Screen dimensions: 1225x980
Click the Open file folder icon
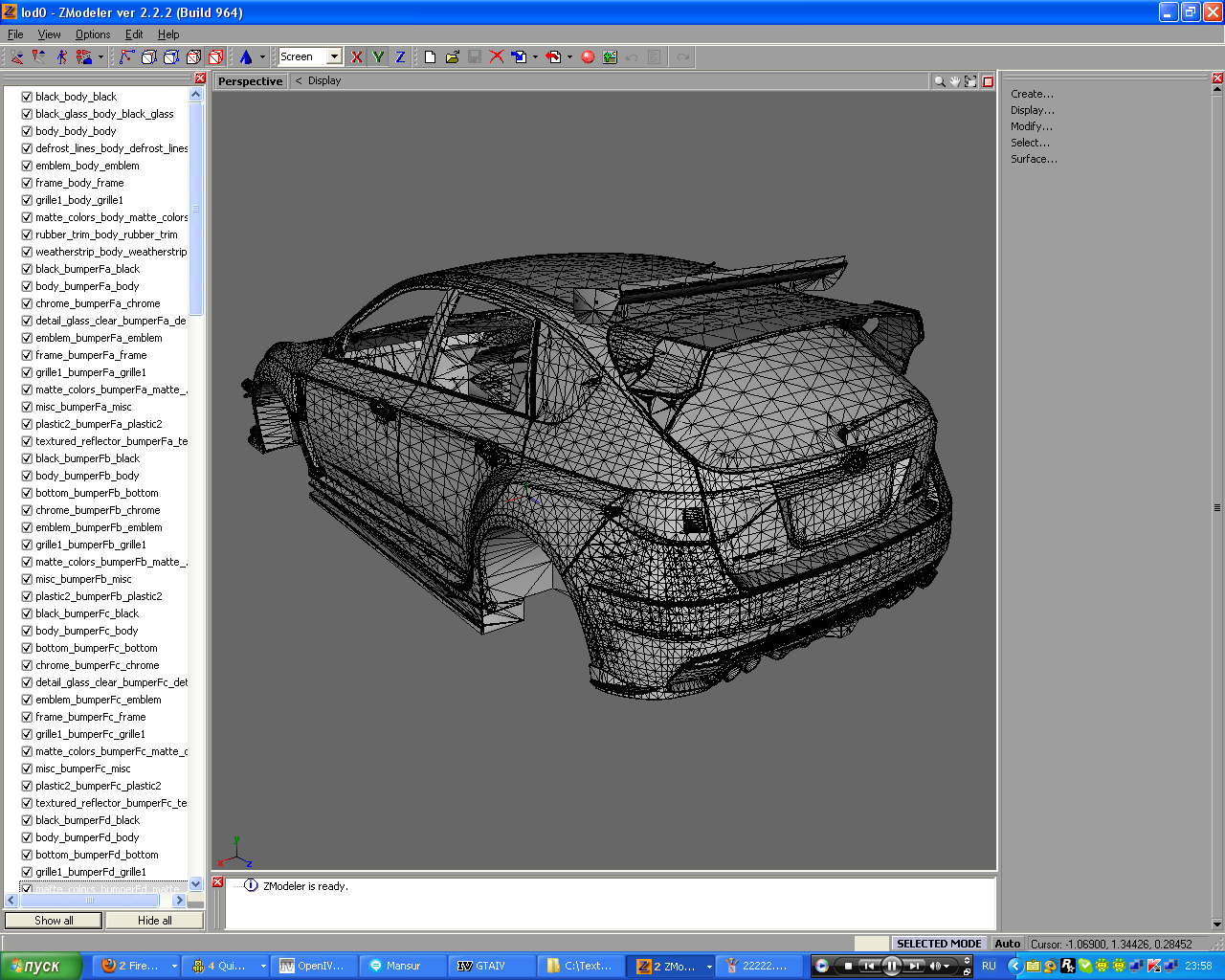pyautogui.click(x=452, y=57)
